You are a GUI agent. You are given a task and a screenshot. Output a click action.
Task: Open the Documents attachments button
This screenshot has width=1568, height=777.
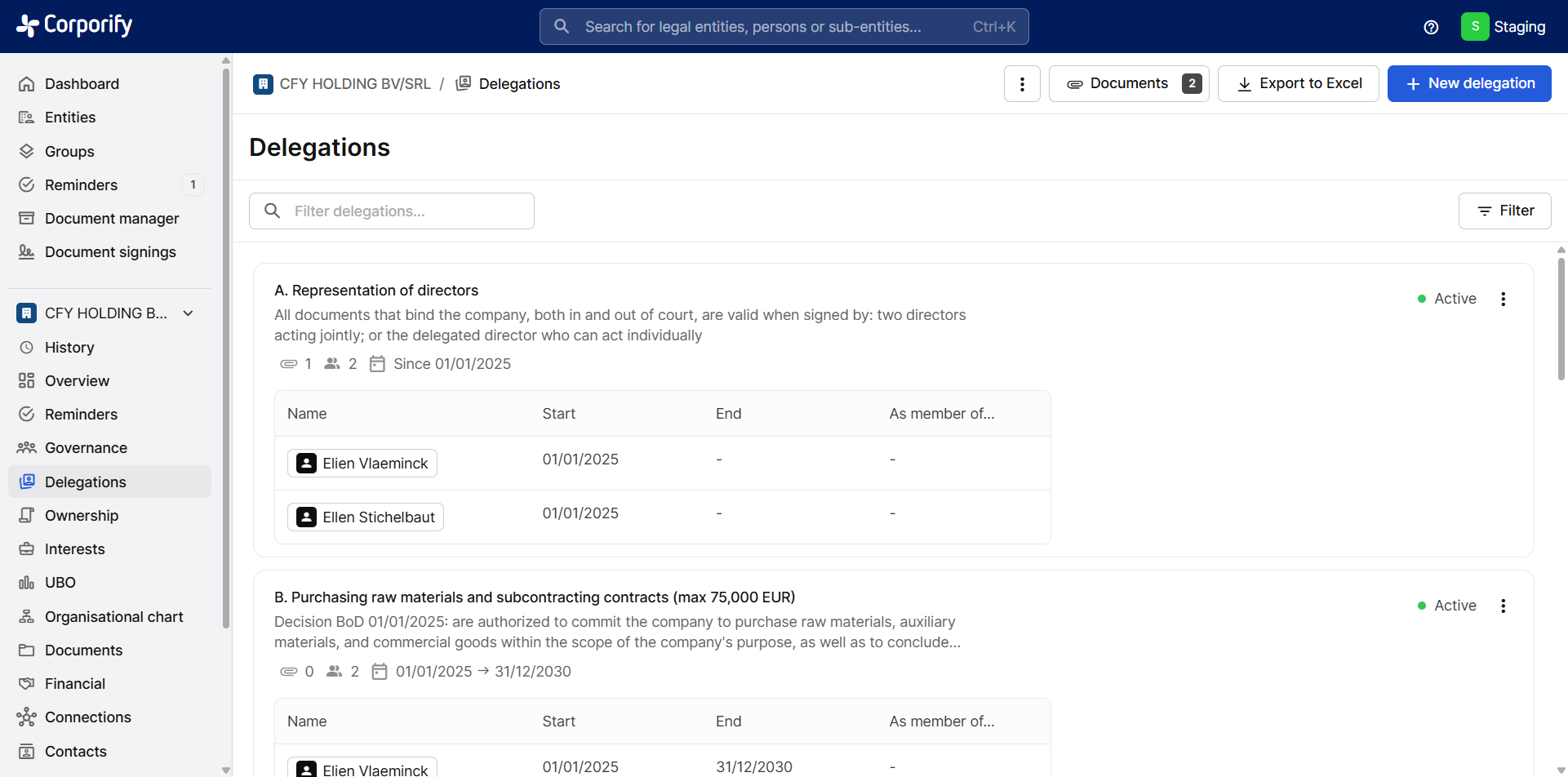(x=1128, y=84)
